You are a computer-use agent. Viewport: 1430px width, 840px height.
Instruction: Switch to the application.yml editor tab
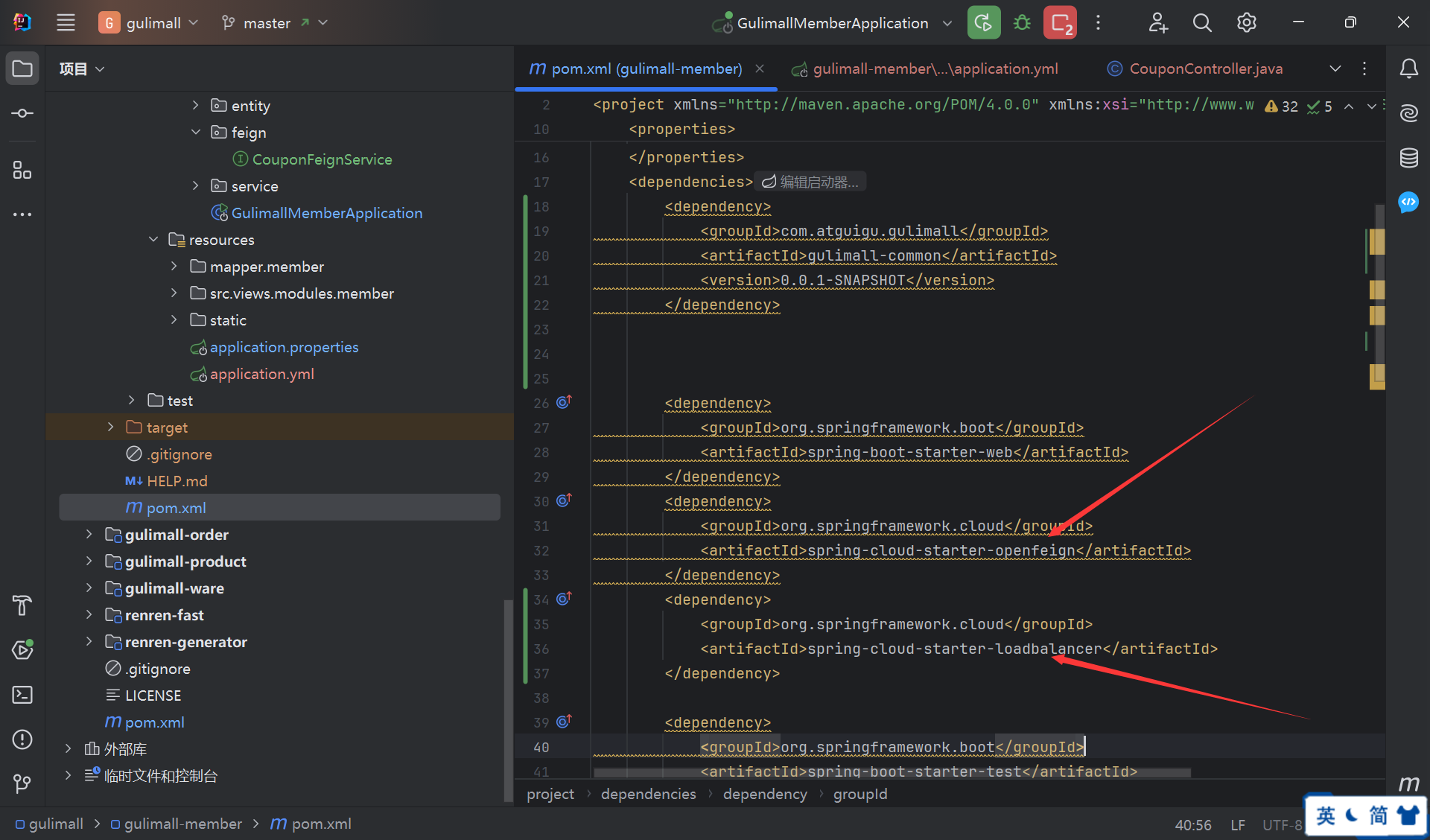(935, 69)
